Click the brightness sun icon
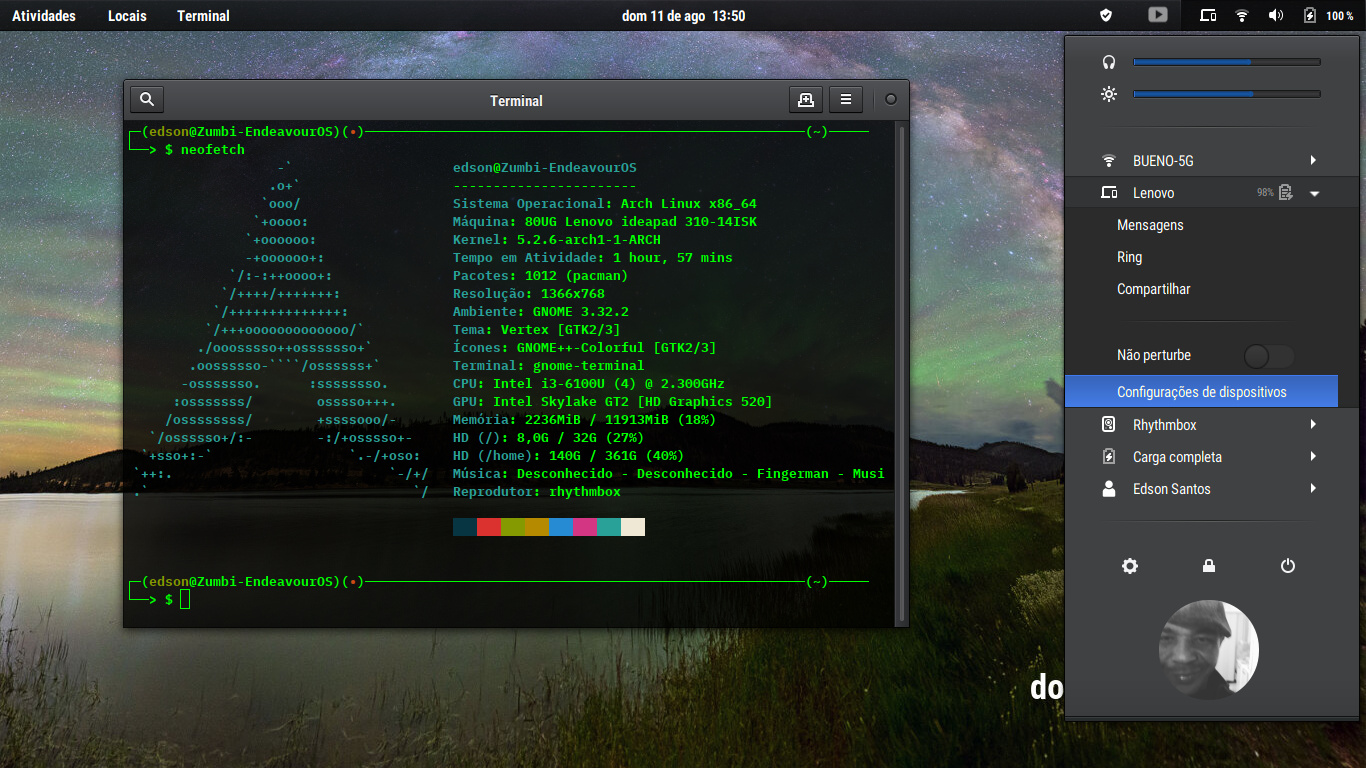Screen dimensions: 1366x768 [1109, 94]
